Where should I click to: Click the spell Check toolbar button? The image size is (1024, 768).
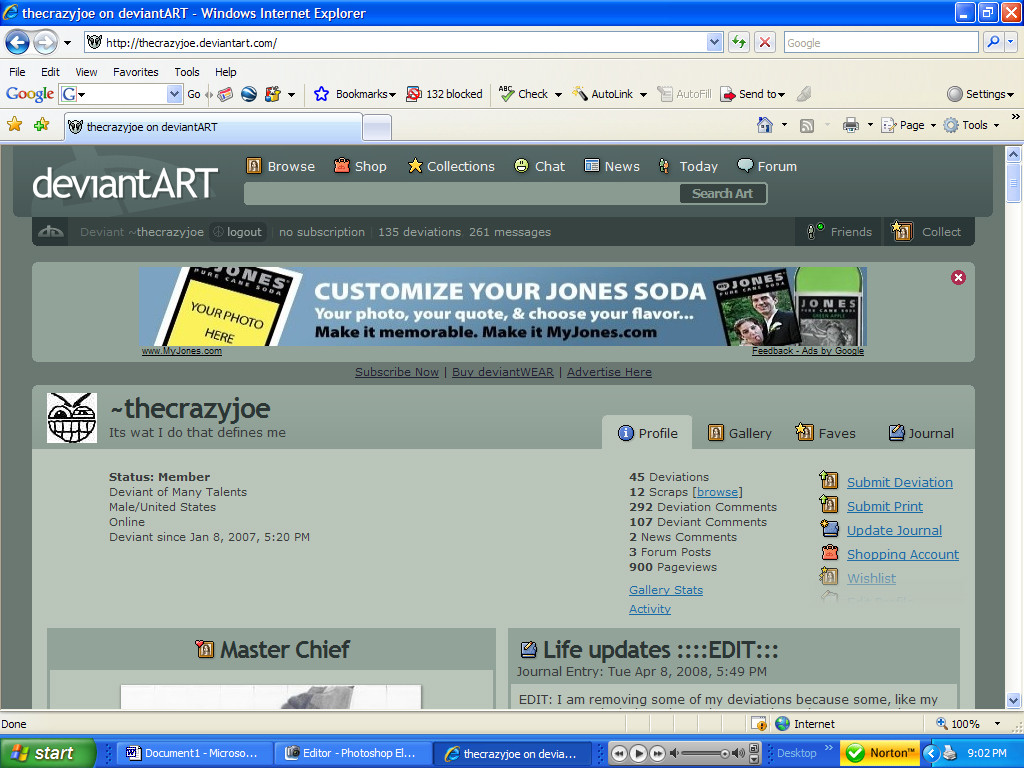point(524,94)
